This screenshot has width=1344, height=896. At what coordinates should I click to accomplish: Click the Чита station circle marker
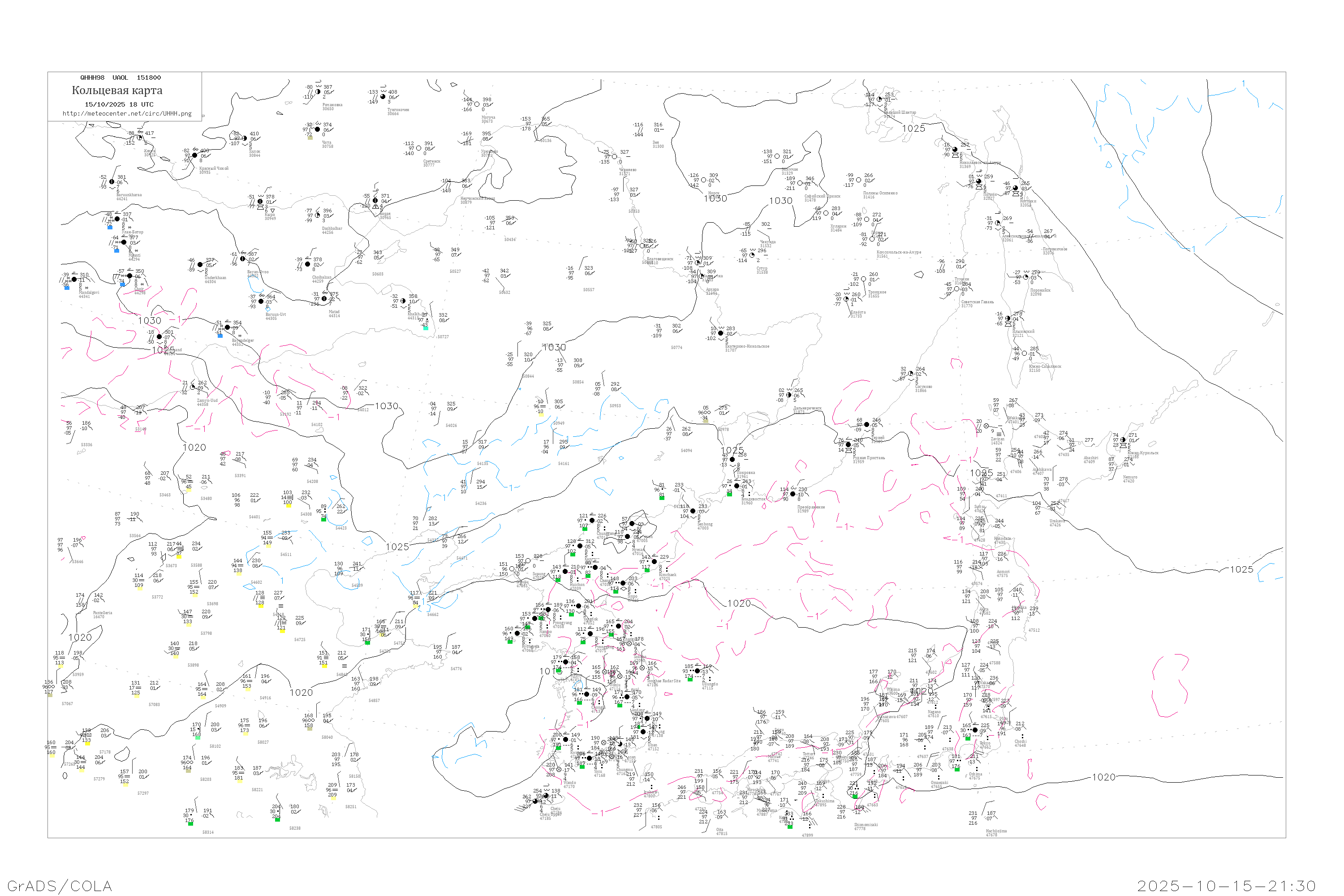318,129
